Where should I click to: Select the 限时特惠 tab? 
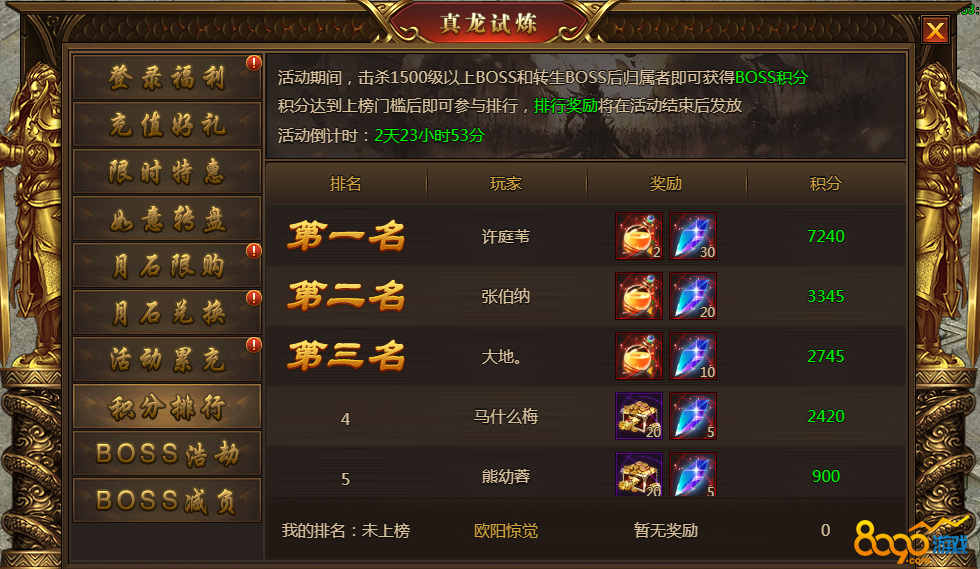167,171
